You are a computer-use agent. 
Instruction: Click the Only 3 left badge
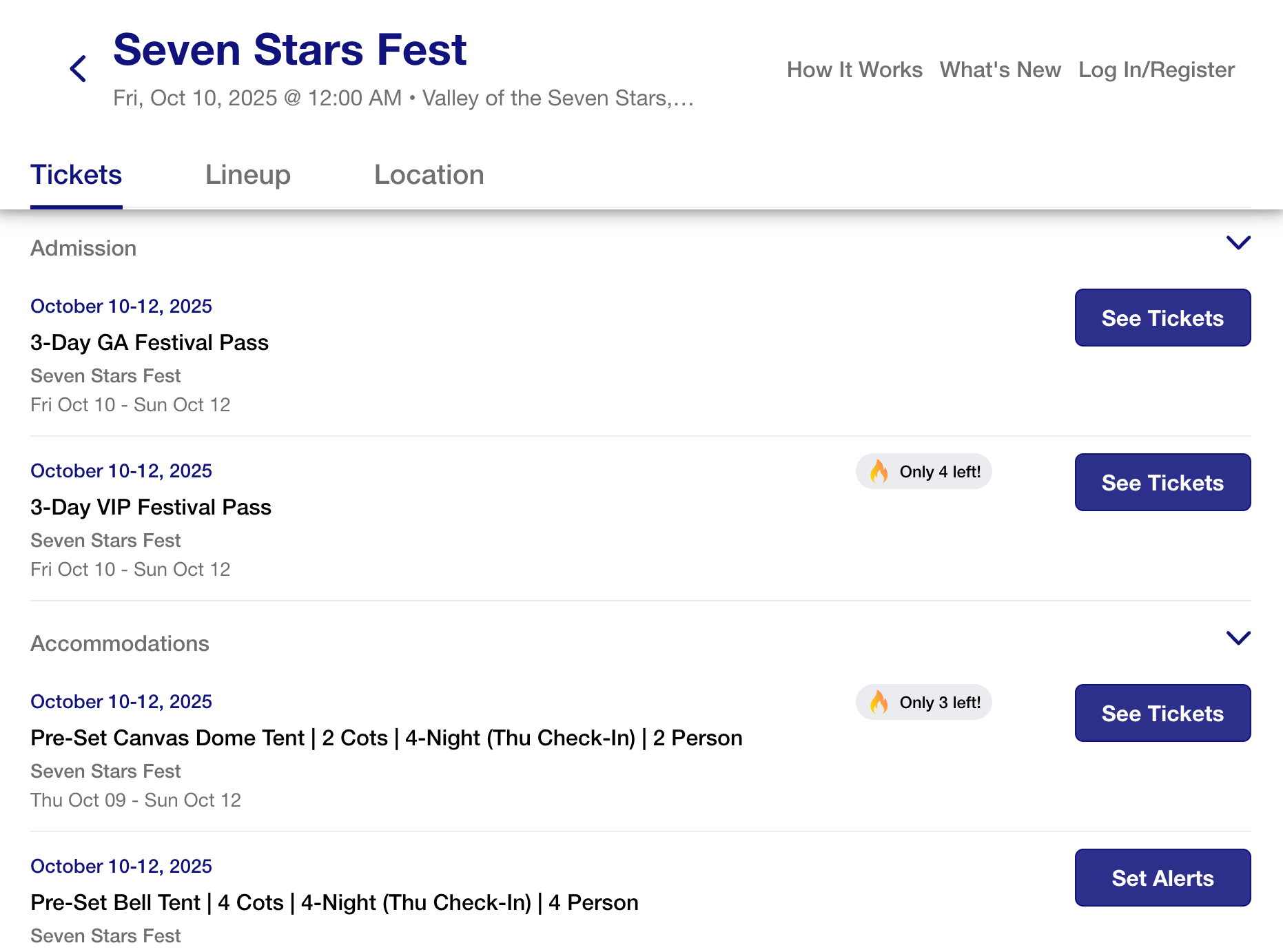(x=924, y=703)
